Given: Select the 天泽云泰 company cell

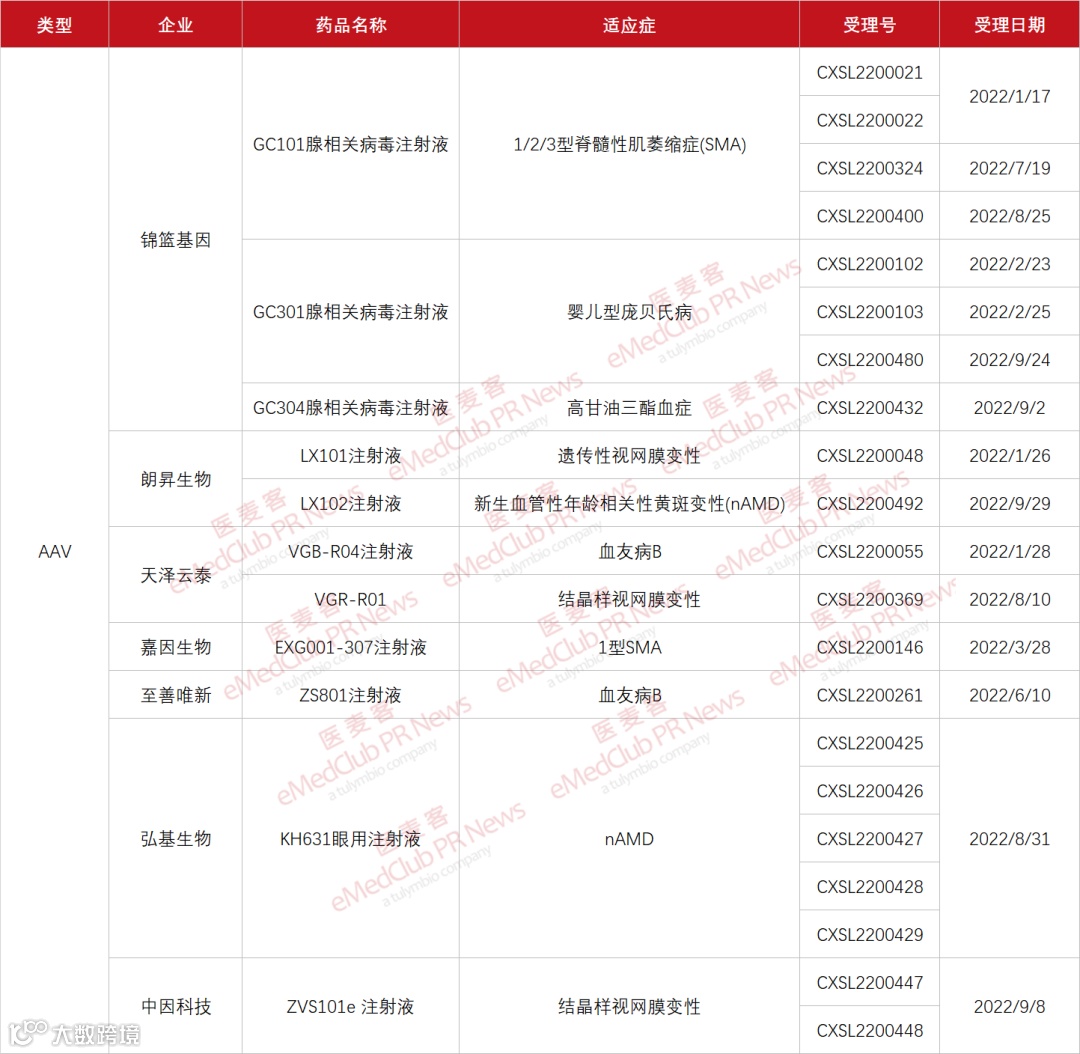Looking at the screenshot, I should click(175, 575).
